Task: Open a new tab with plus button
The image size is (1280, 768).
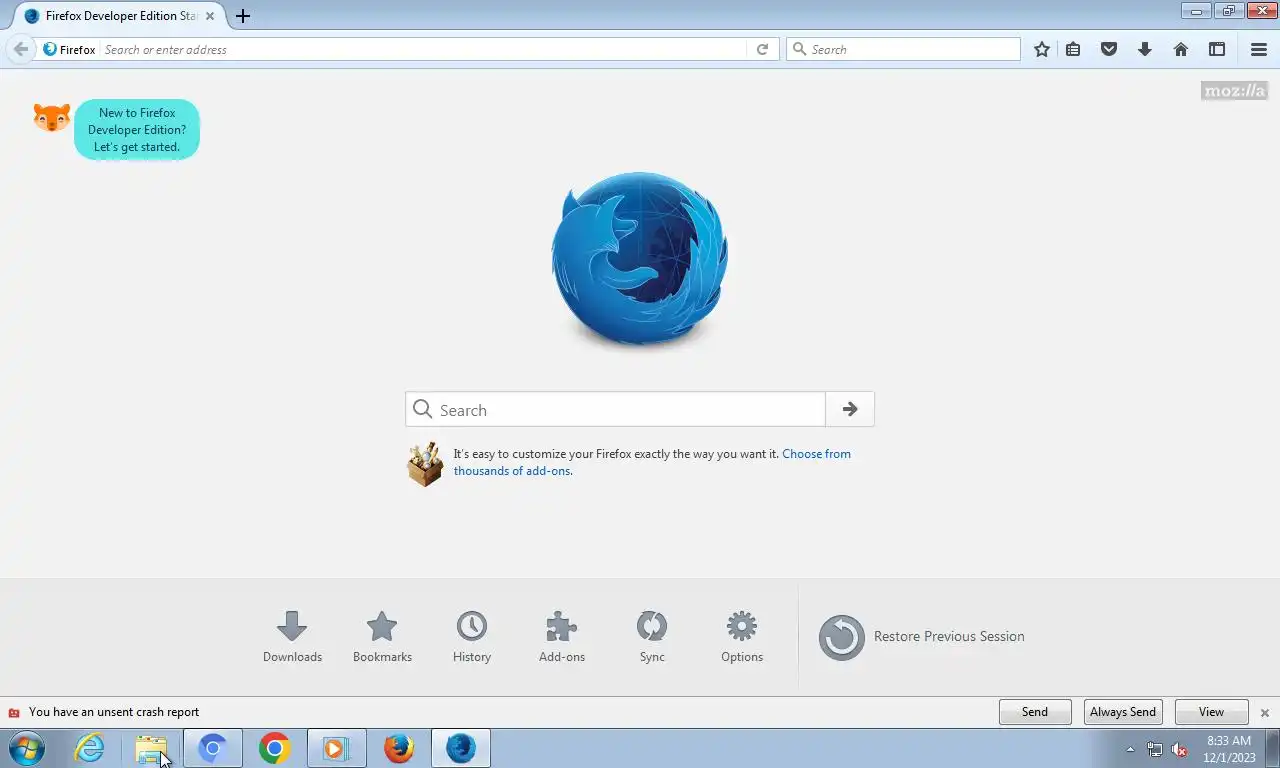Action: point(242,16)
